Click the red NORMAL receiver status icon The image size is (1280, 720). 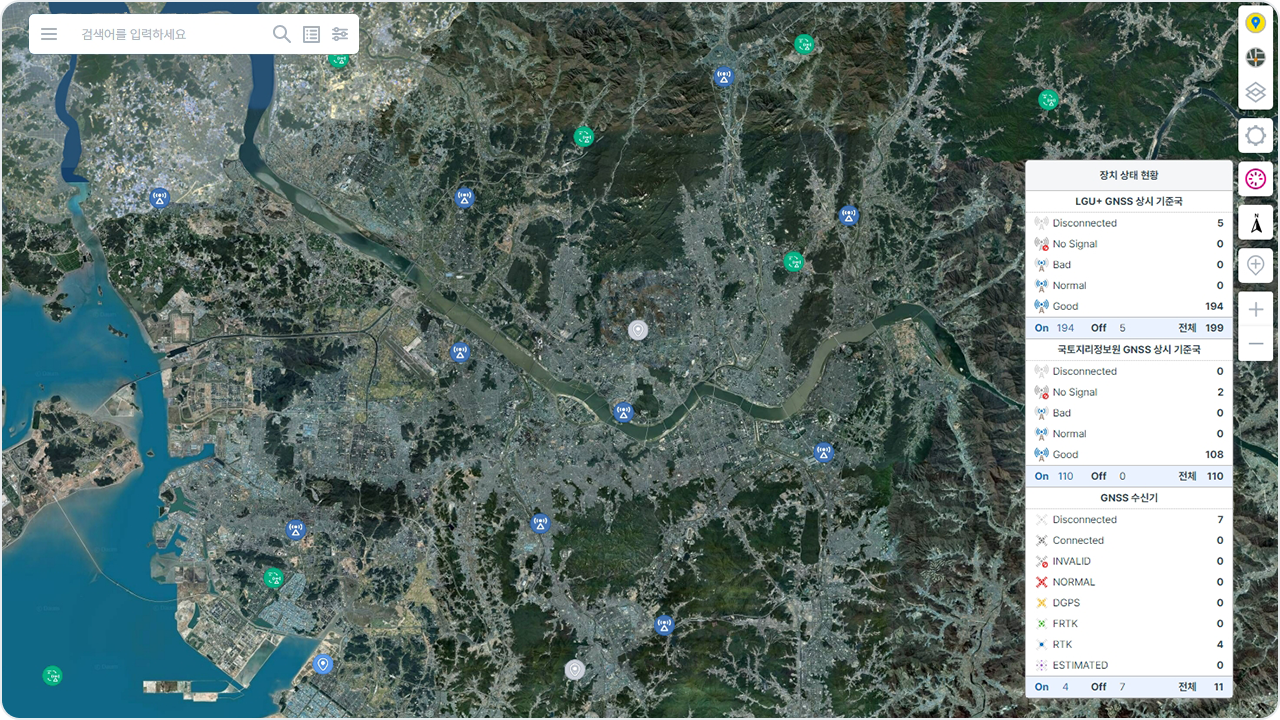1041,582
